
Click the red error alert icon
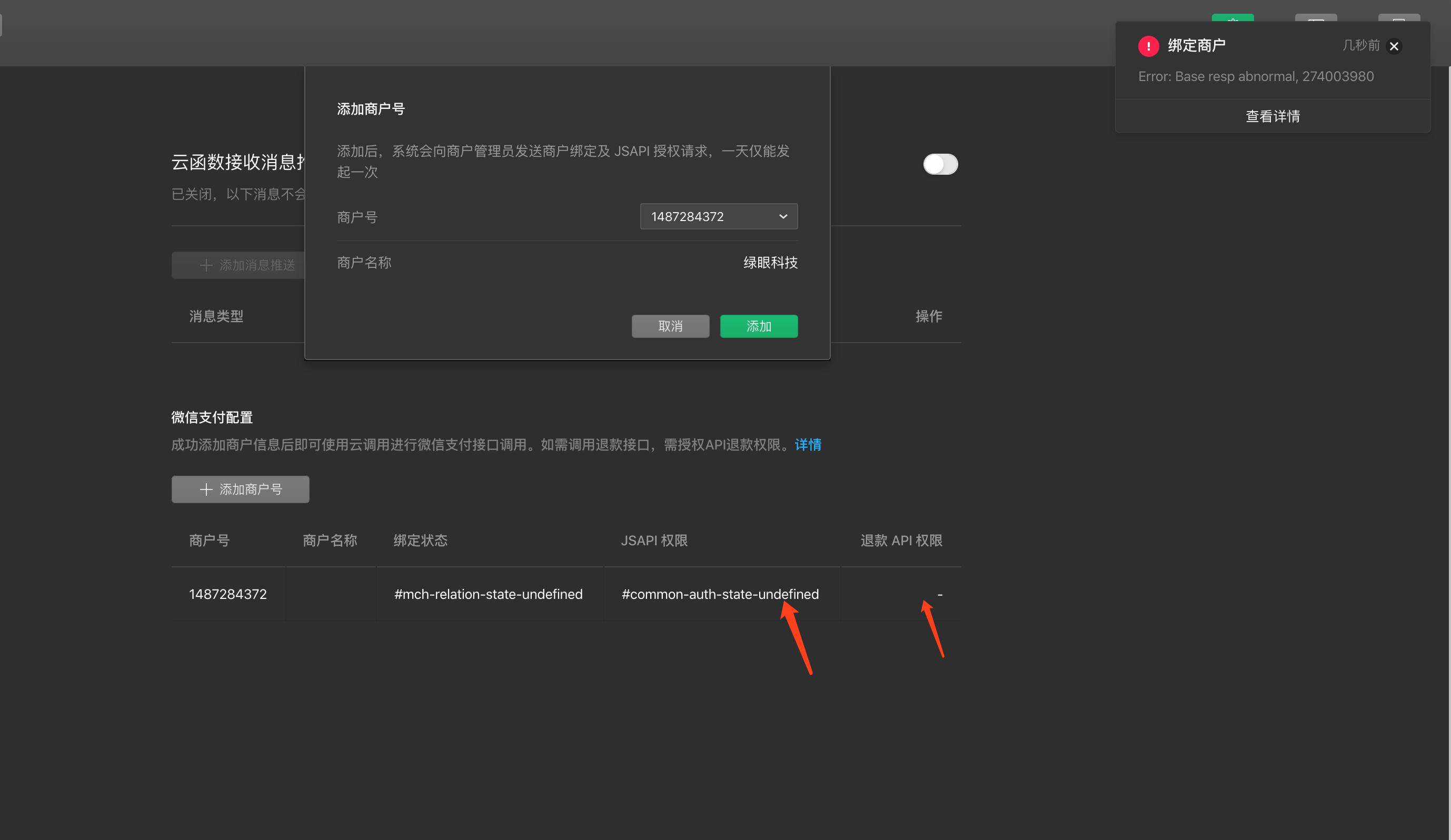(x=1148, y=46)
